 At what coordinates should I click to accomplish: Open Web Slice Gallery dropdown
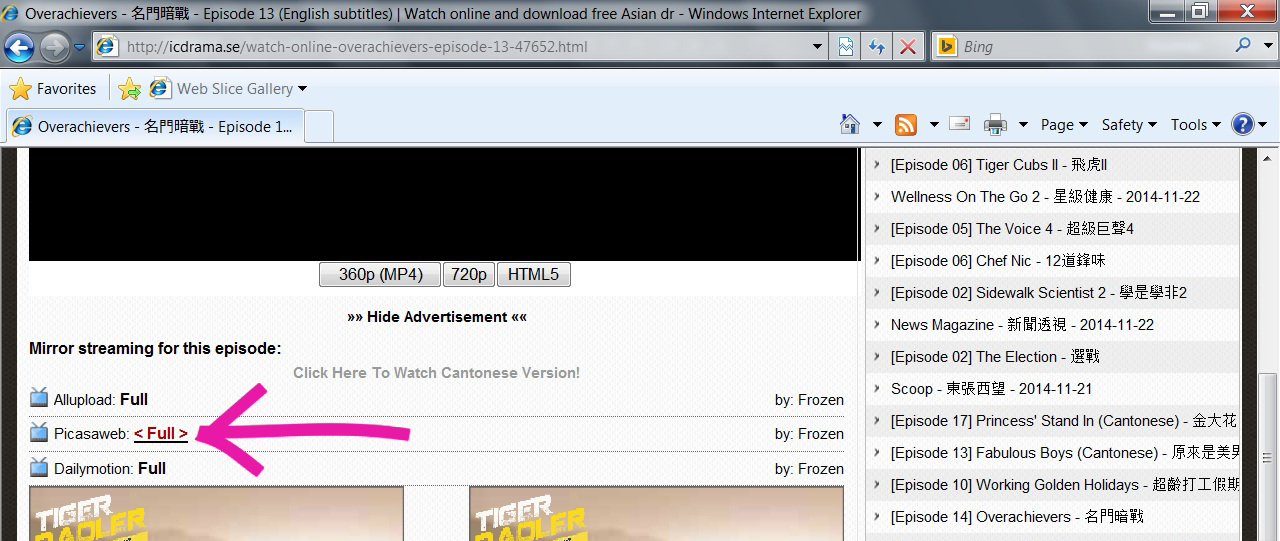pyautogui.click(x=302, y=89)
